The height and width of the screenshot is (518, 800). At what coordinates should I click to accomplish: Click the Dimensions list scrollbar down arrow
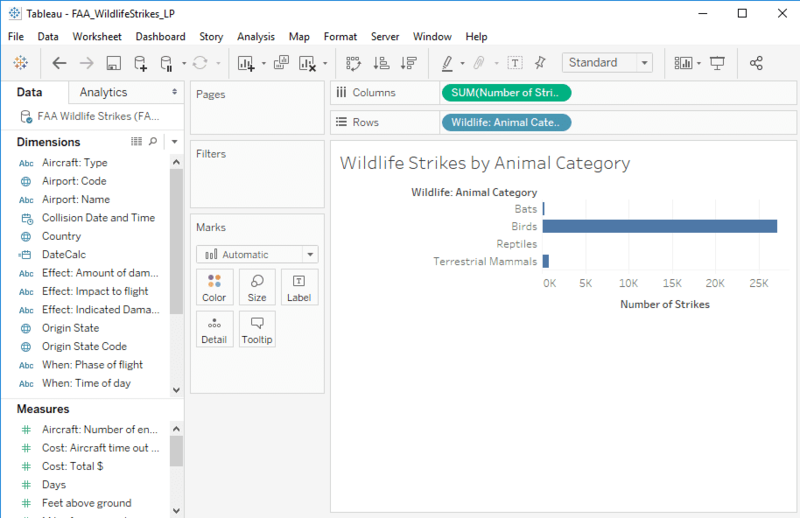[177, 390]
